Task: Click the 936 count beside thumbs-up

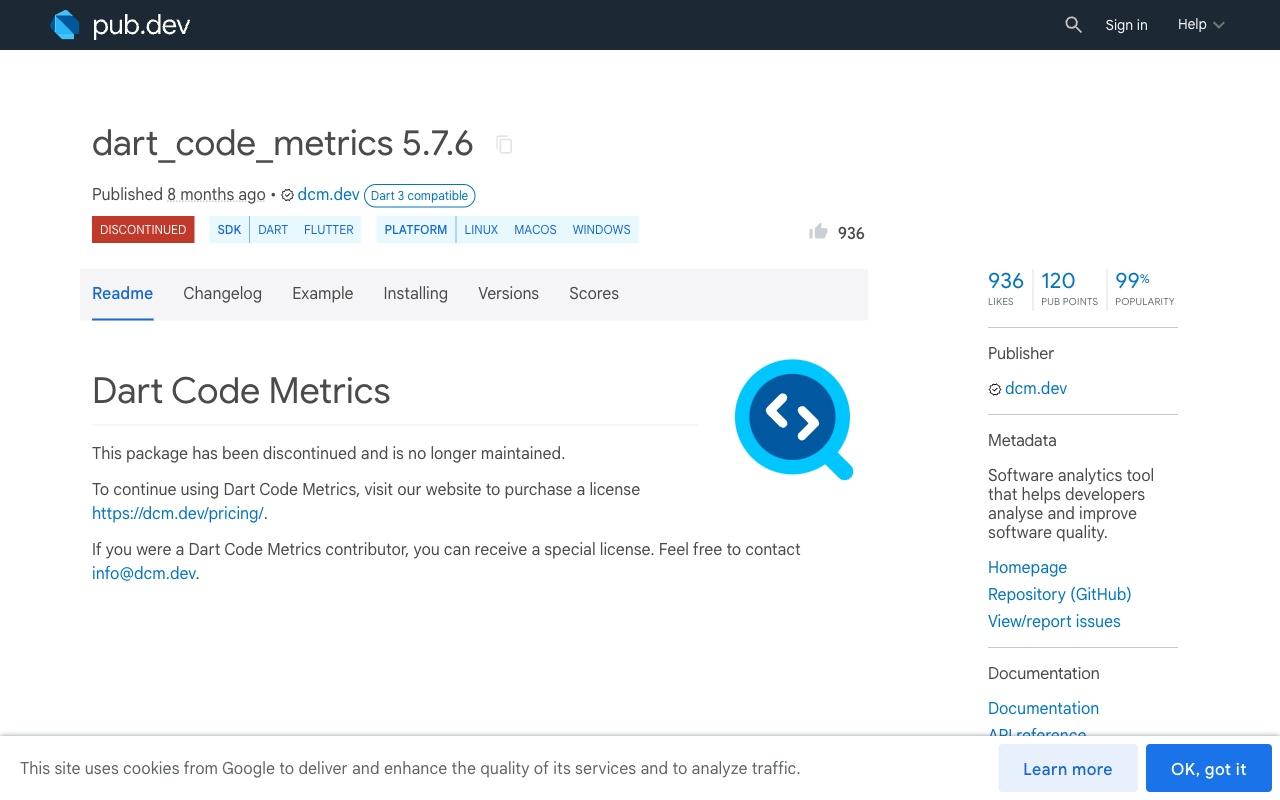Action: tap(851, 233)
